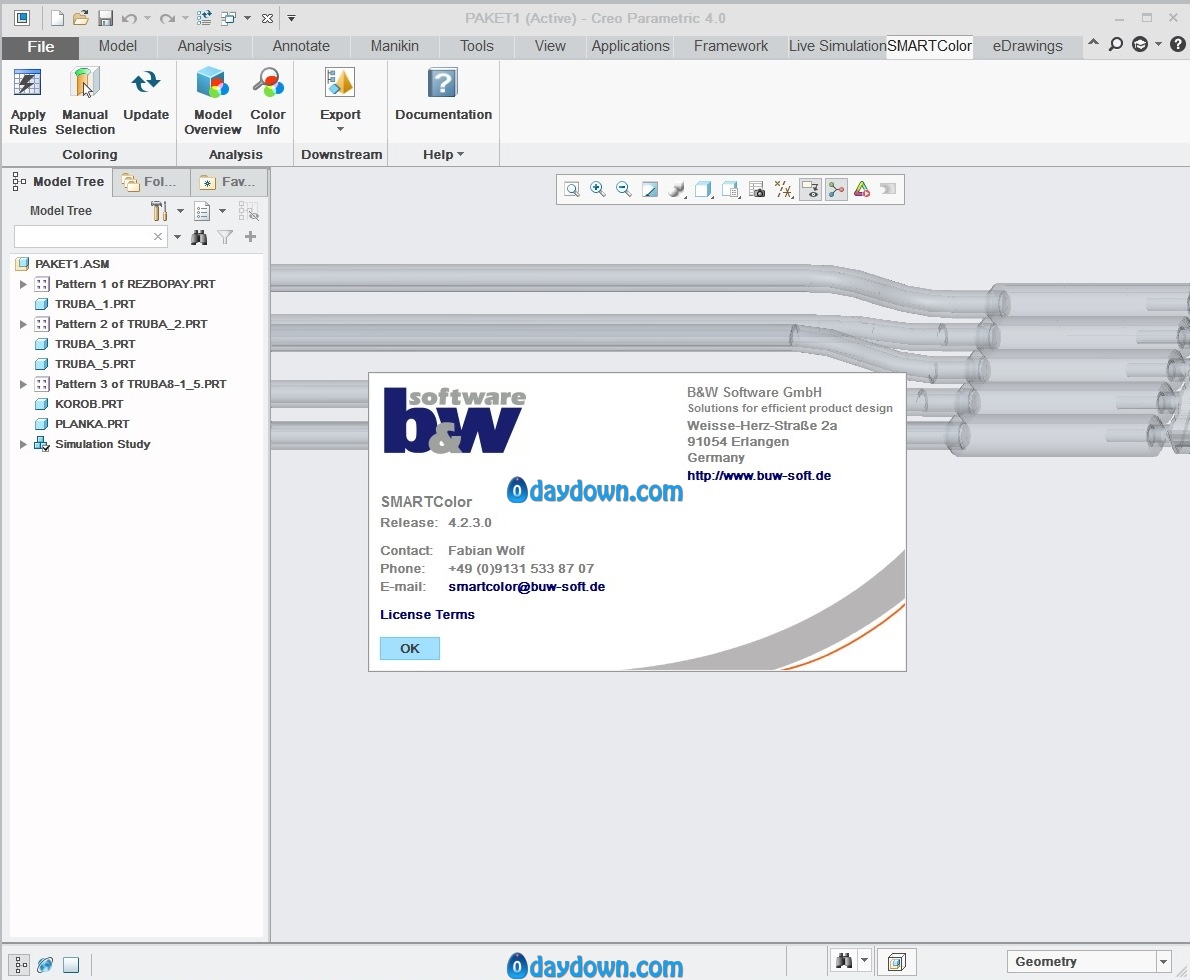Select TRUBA_1.PRT in the model tree
Image resolution: width=1190 pixels, height=980 pixels.
pyautogui.click(x=95, y=304)
